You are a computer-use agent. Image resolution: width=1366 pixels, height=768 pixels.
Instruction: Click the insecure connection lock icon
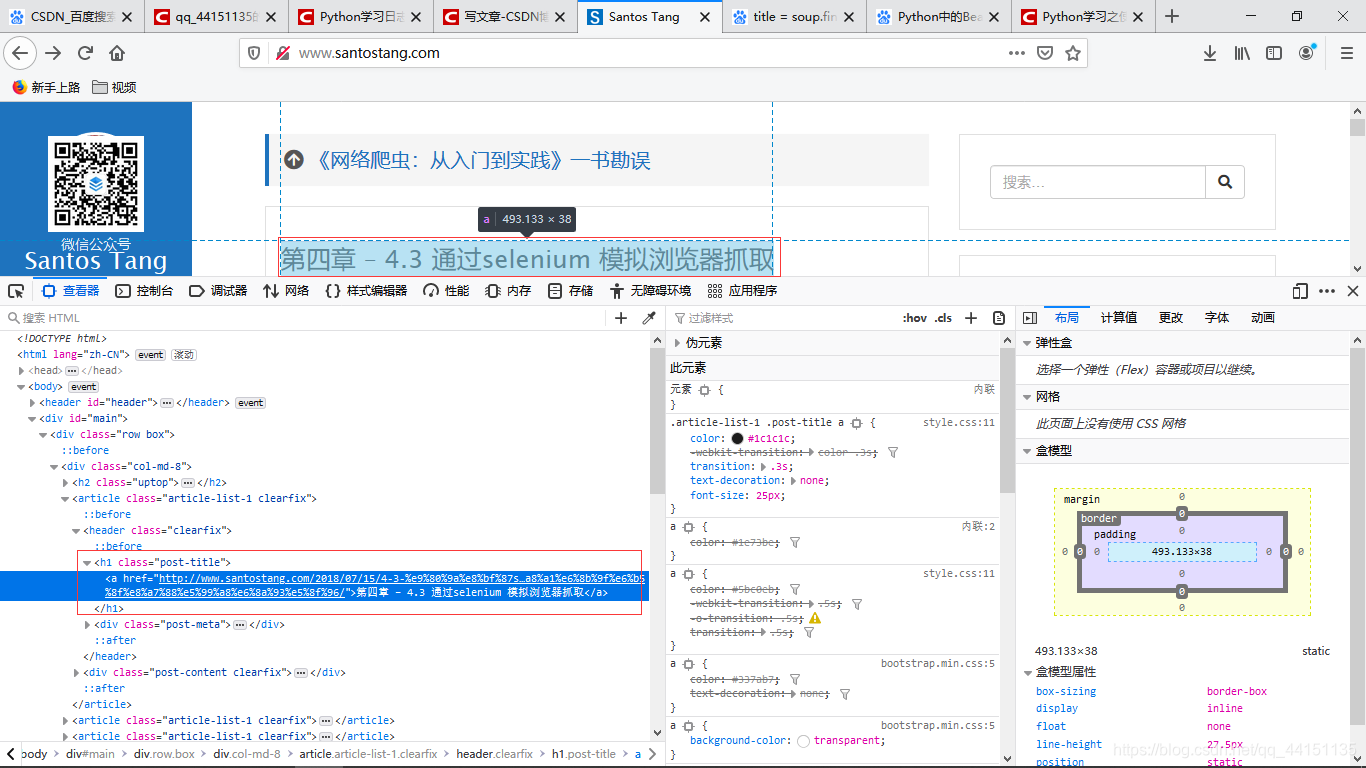coord(282,53)
